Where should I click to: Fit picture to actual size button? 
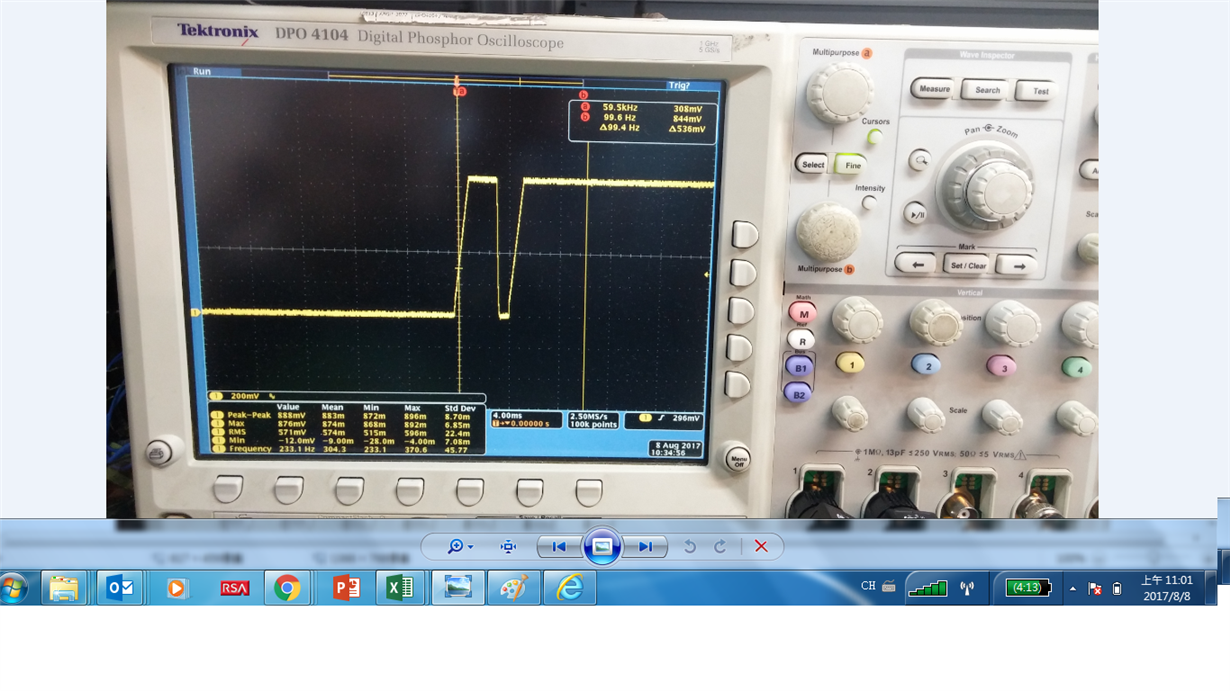coord(508,546)
